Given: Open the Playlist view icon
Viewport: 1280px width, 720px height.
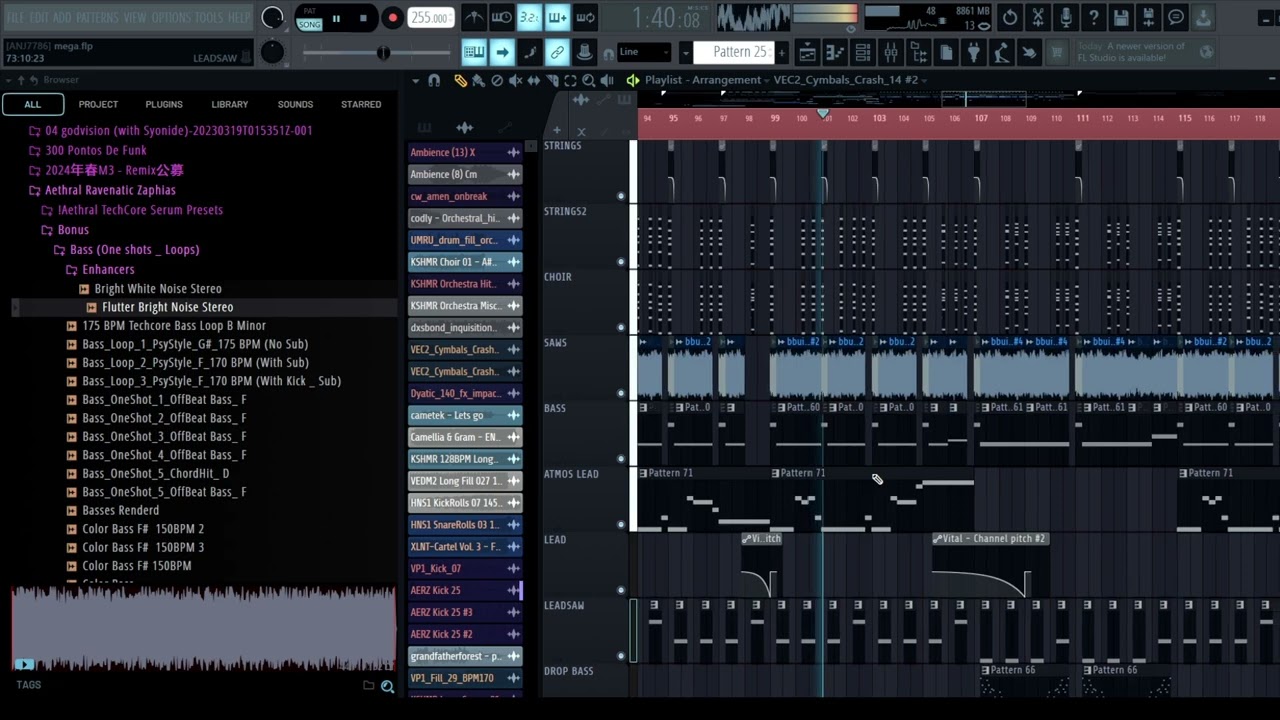Looking at the screenshot, I should [807, 52].
